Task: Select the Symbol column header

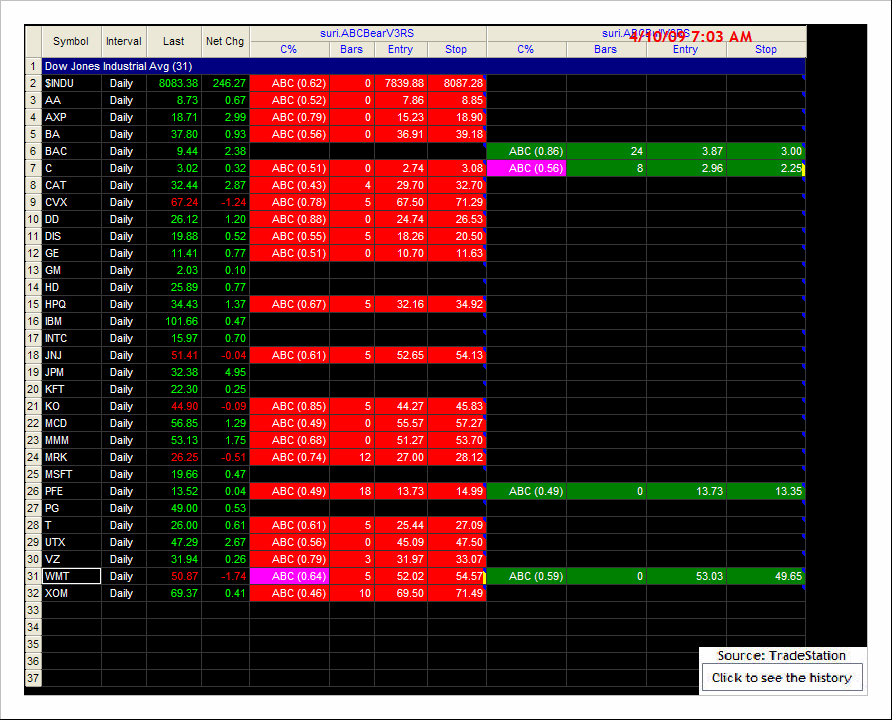Action: coord(71,42)
